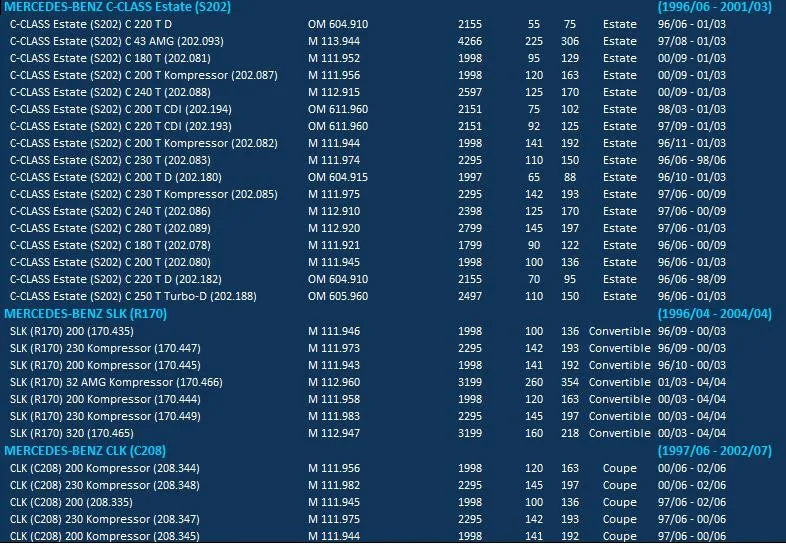The width and height of the screenshot is (786, 546).
Task: Click engine code OM 605.960
Action: pos(338,296)
